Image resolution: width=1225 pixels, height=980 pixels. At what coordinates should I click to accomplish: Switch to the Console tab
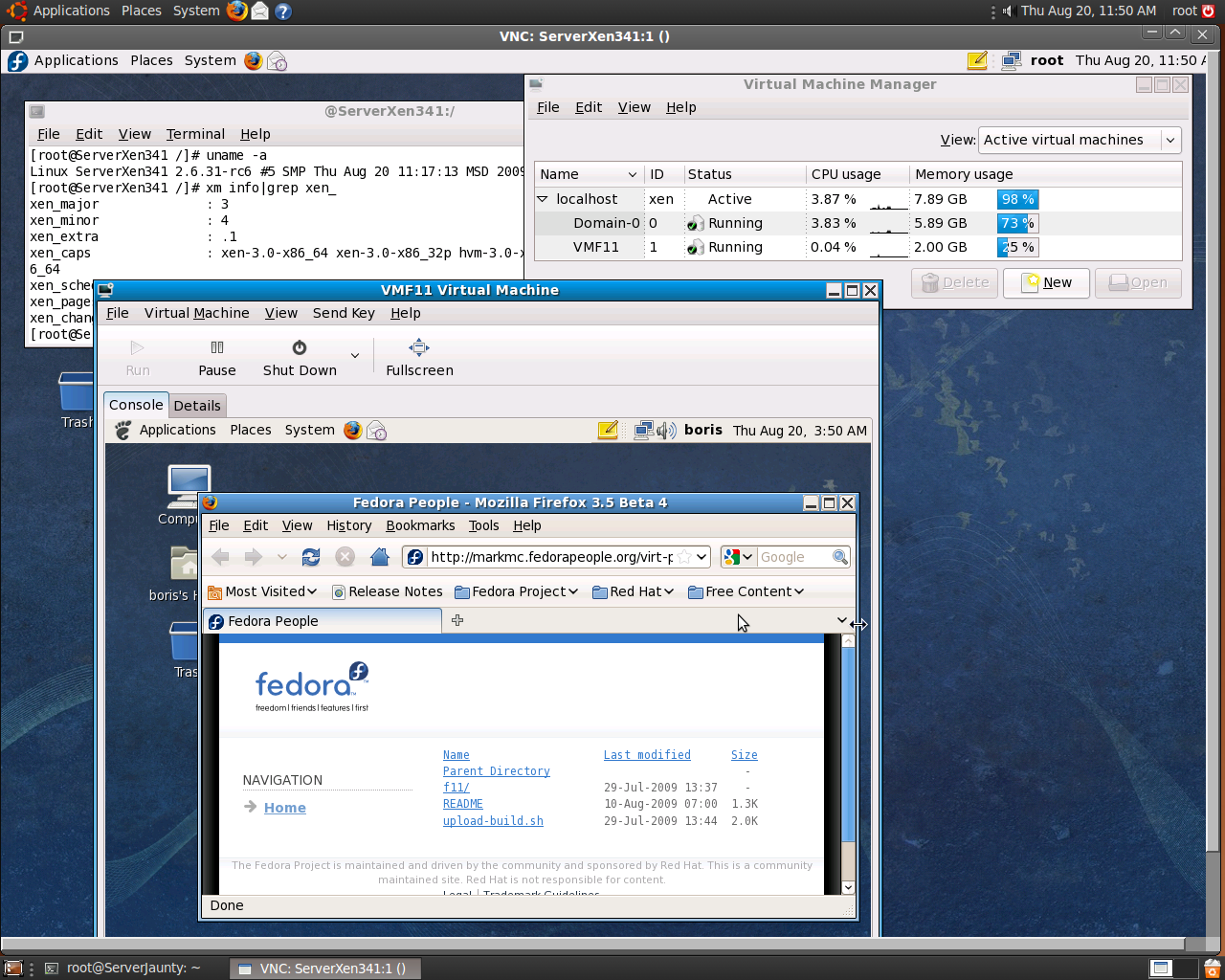tap(136, 405)
